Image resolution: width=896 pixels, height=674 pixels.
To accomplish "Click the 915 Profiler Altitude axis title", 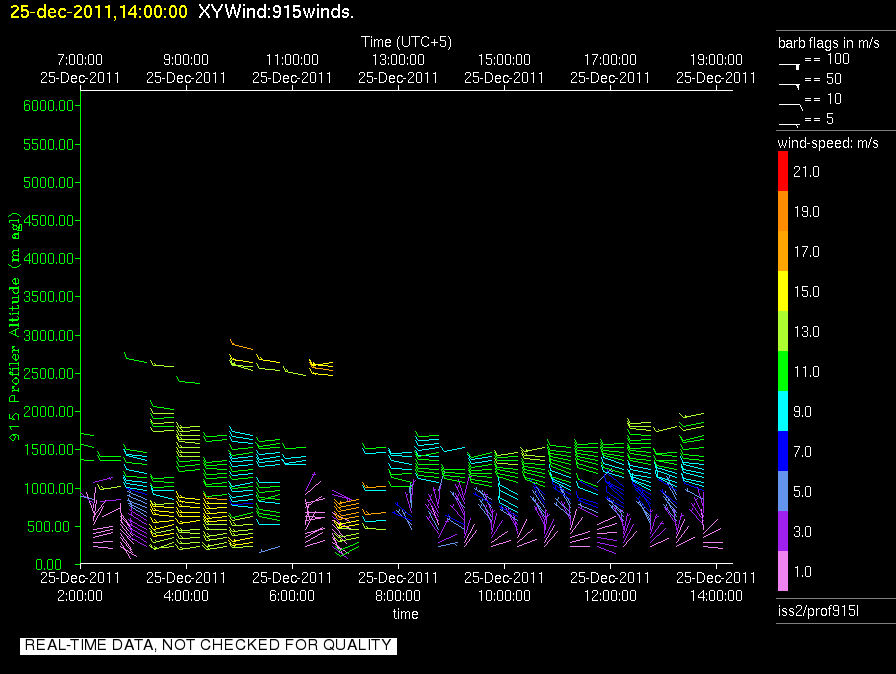I will tap(14, 326).
